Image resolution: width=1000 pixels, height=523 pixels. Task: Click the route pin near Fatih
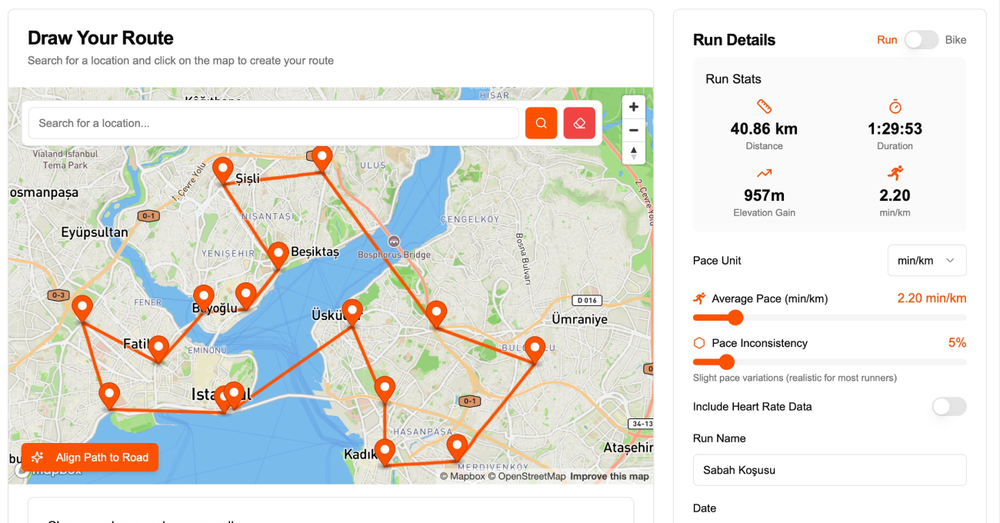click(158, 349)
